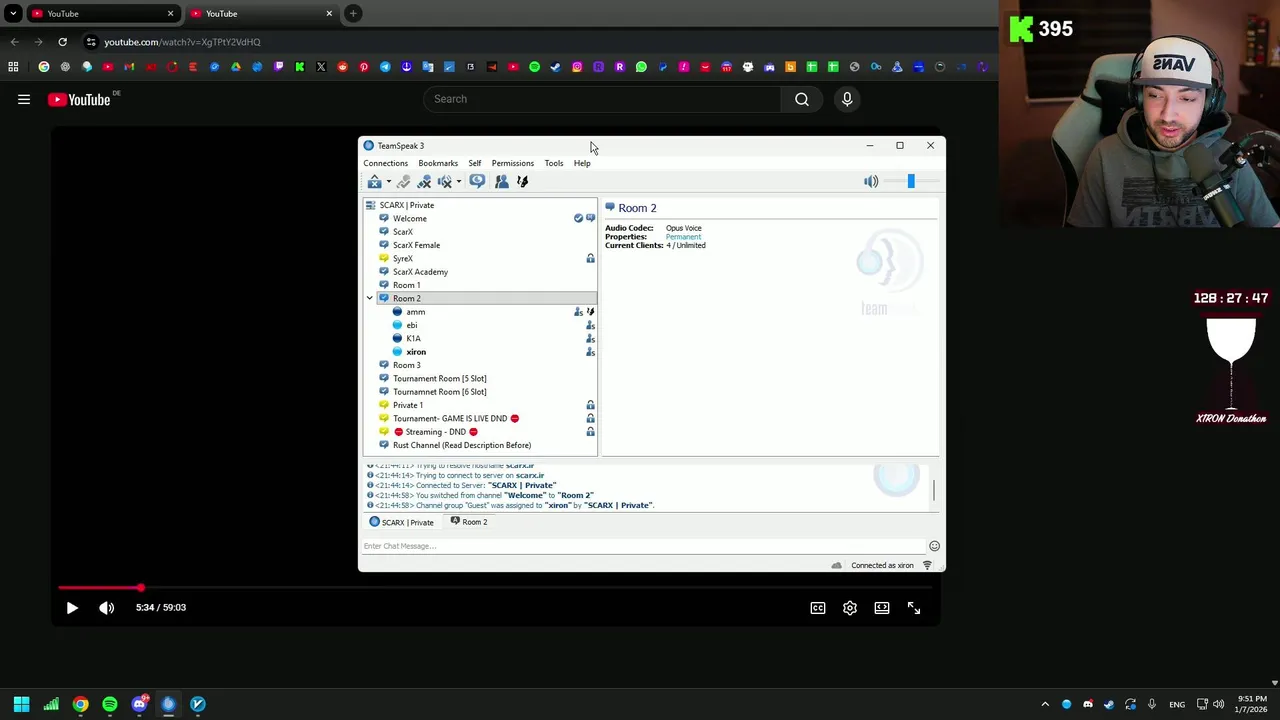The height and width of the screenshot is (720, 1280).
Task: Play the YouTube video
Action: click(72, 608)
